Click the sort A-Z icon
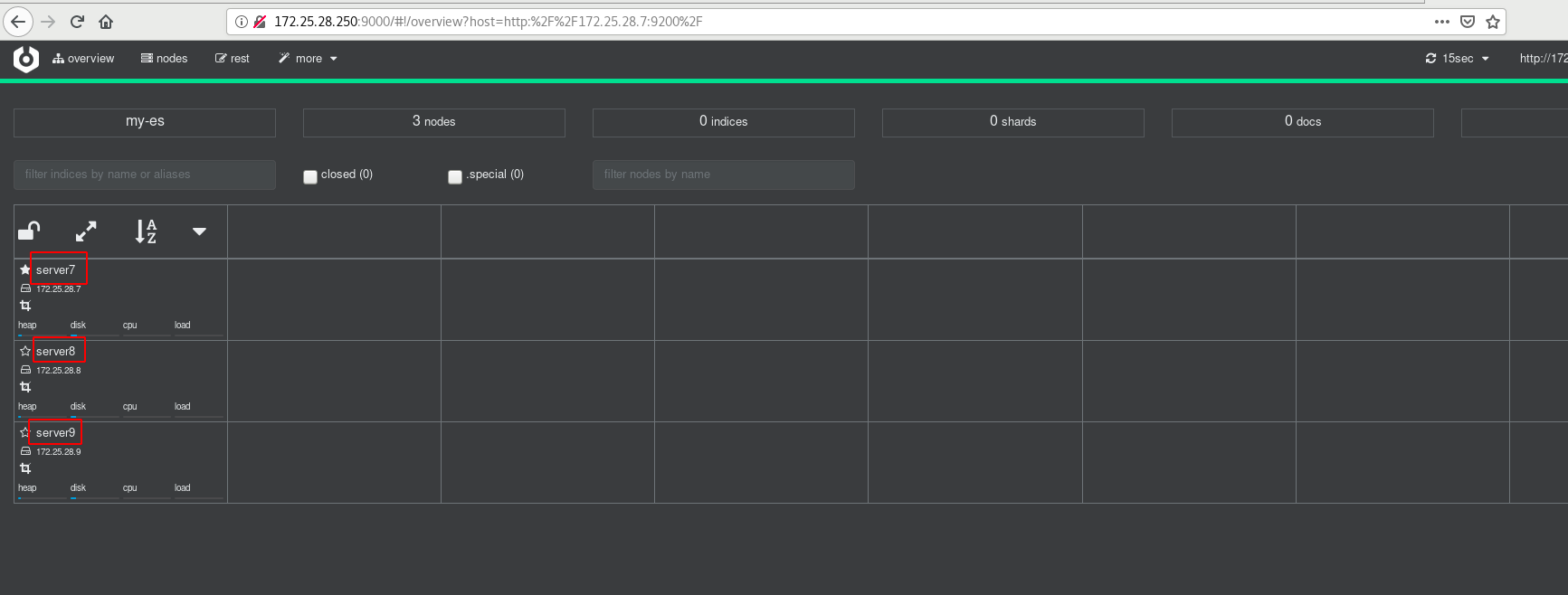 coord(146,231)
